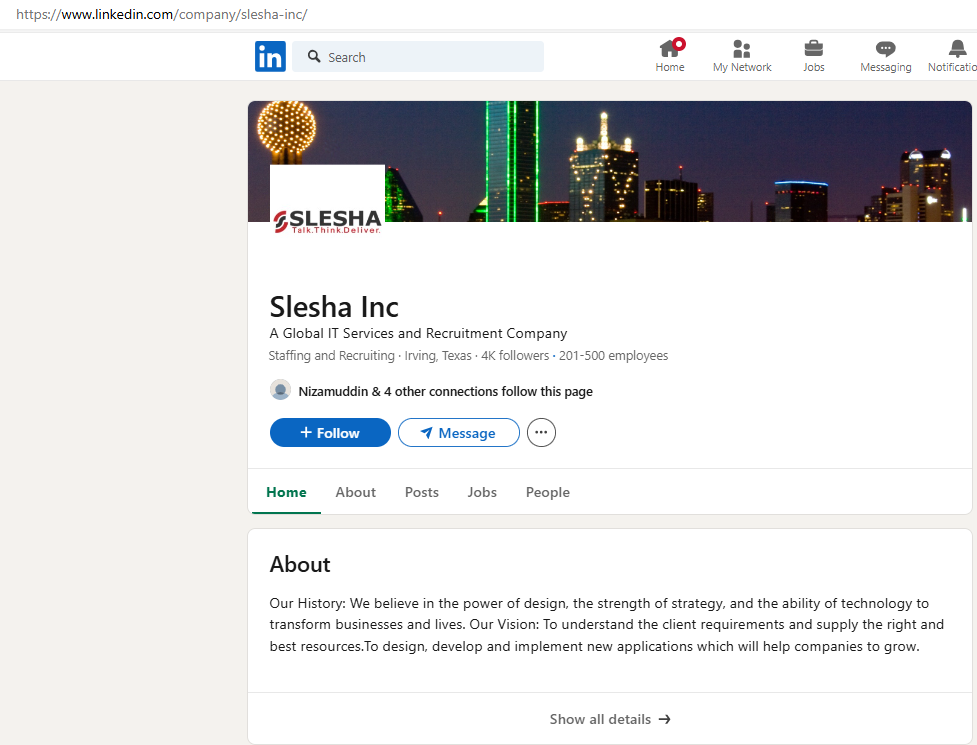977x745 pixels.
Task: Switch to the About tab
Action: tap(355, 492)
